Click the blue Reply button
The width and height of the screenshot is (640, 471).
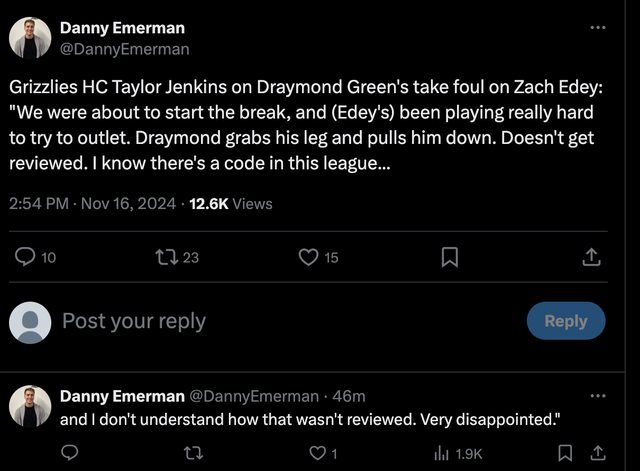(565, 320)
